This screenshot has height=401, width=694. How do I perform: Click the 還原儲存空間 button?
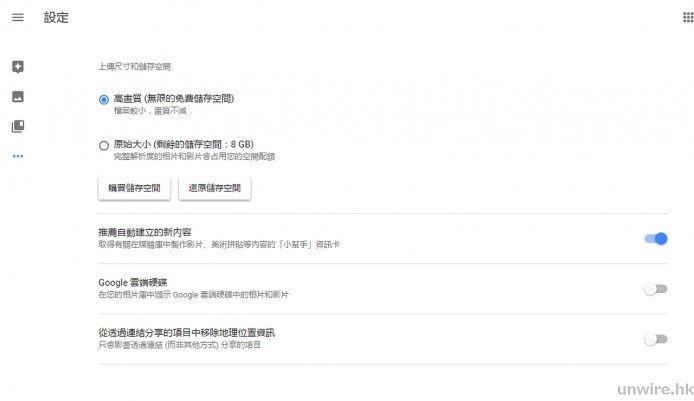pos(214,188)
